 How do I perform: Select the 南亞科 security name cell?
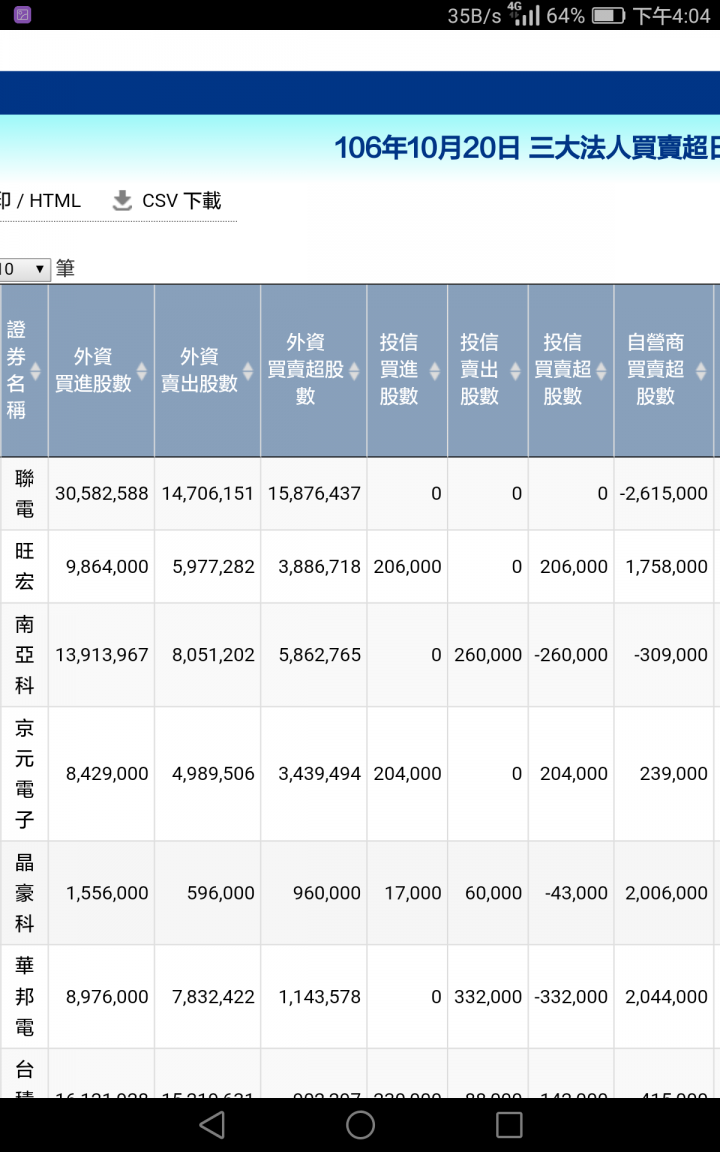click(24, 655)
